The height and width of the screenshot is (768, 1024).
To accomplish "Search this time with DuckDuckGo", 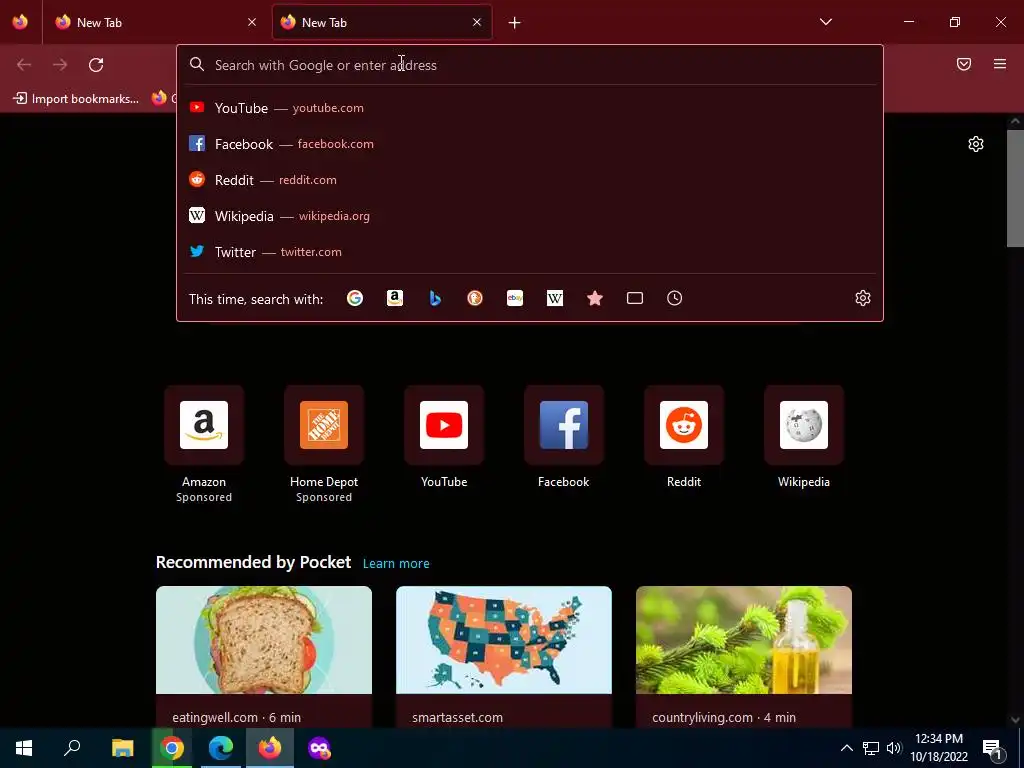I will [475, 298].
